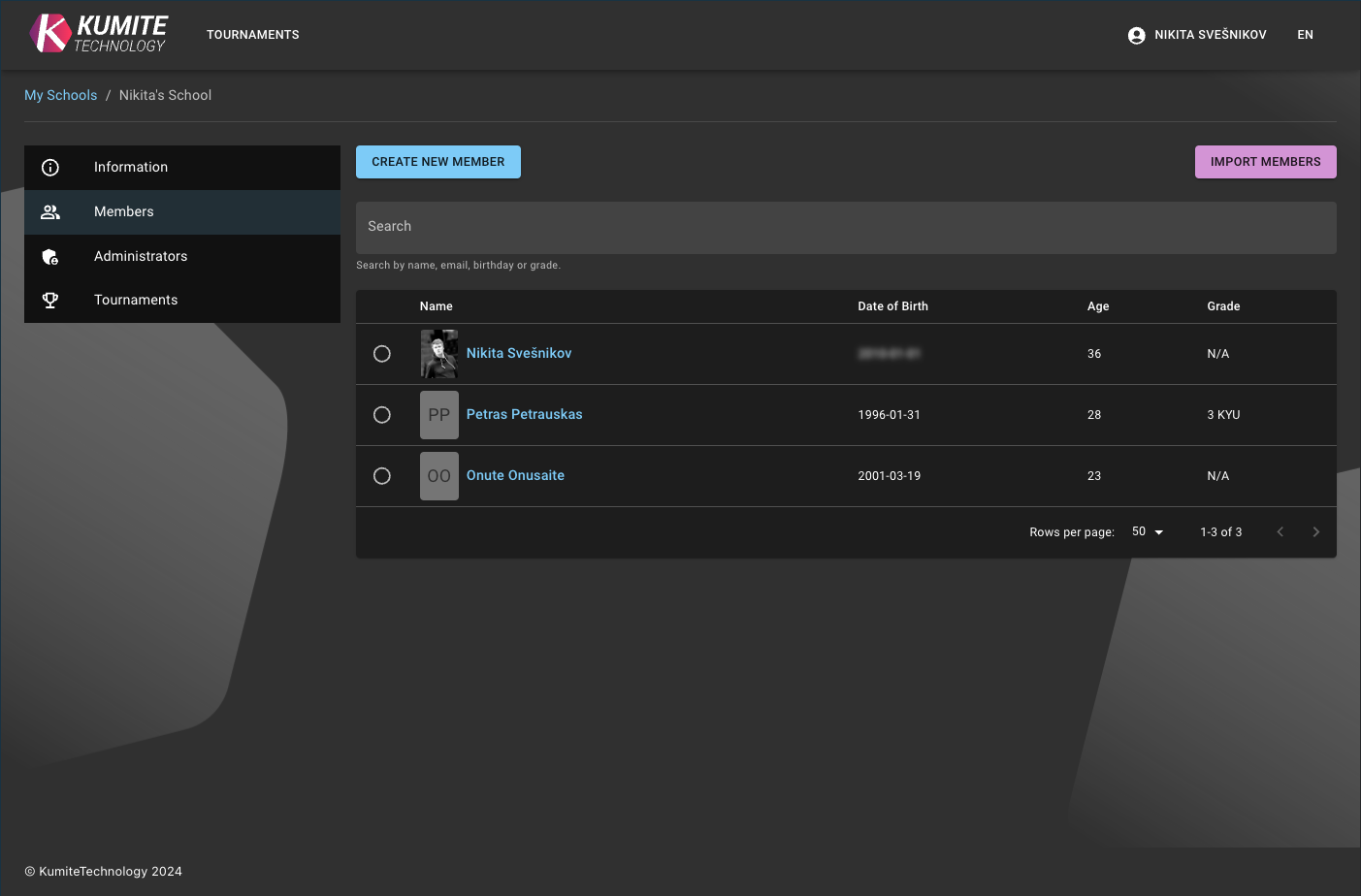This screenshot has height=896, width=1361.
Task: Go to previous page using left chevron
Action: click(x=1280, y=532)
